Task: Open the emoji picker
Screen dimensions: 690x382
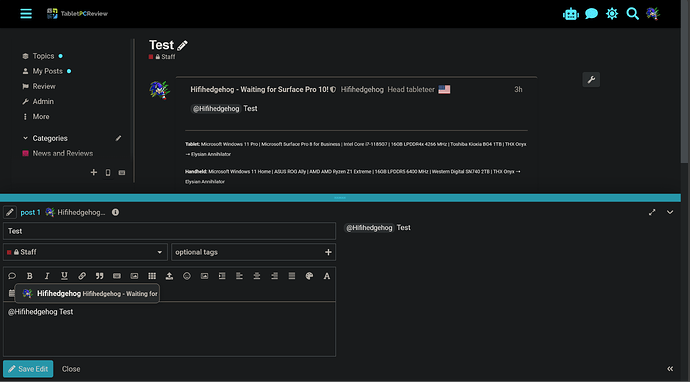Action: [187, 276]
